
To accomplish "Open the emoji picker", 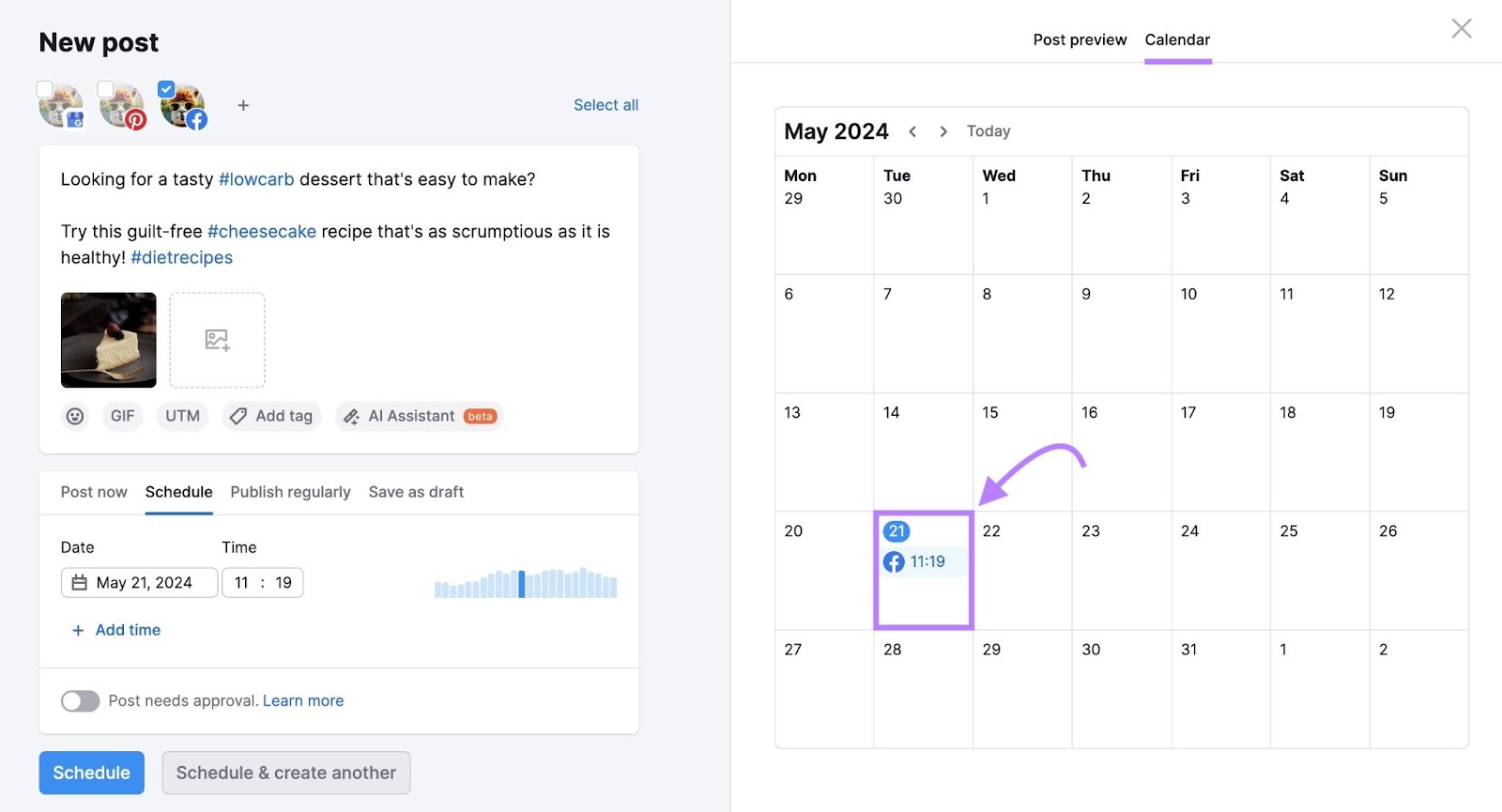I will pyautogui.click(x=74, y=416).
